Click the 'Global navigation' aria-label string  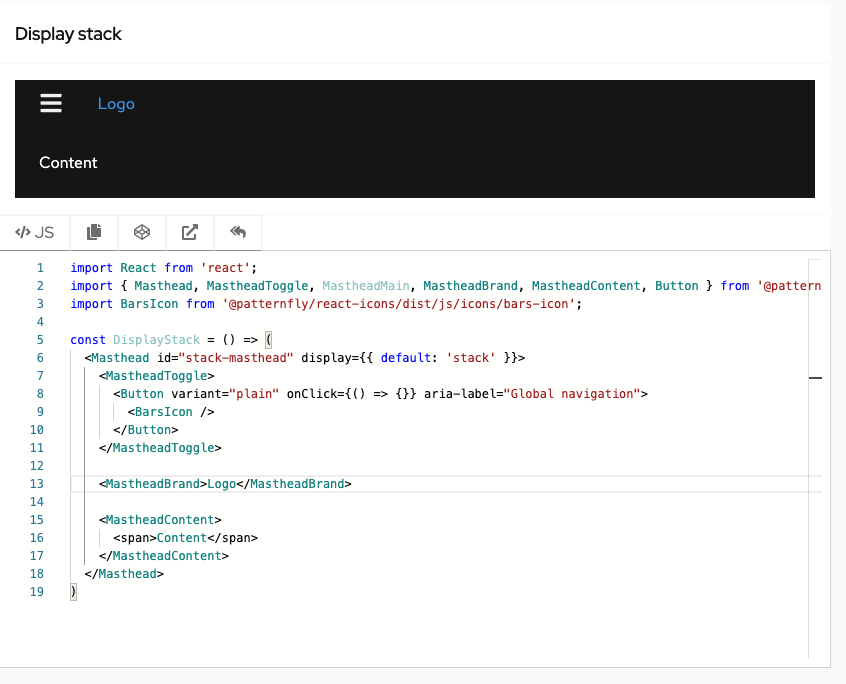point(572,394)
